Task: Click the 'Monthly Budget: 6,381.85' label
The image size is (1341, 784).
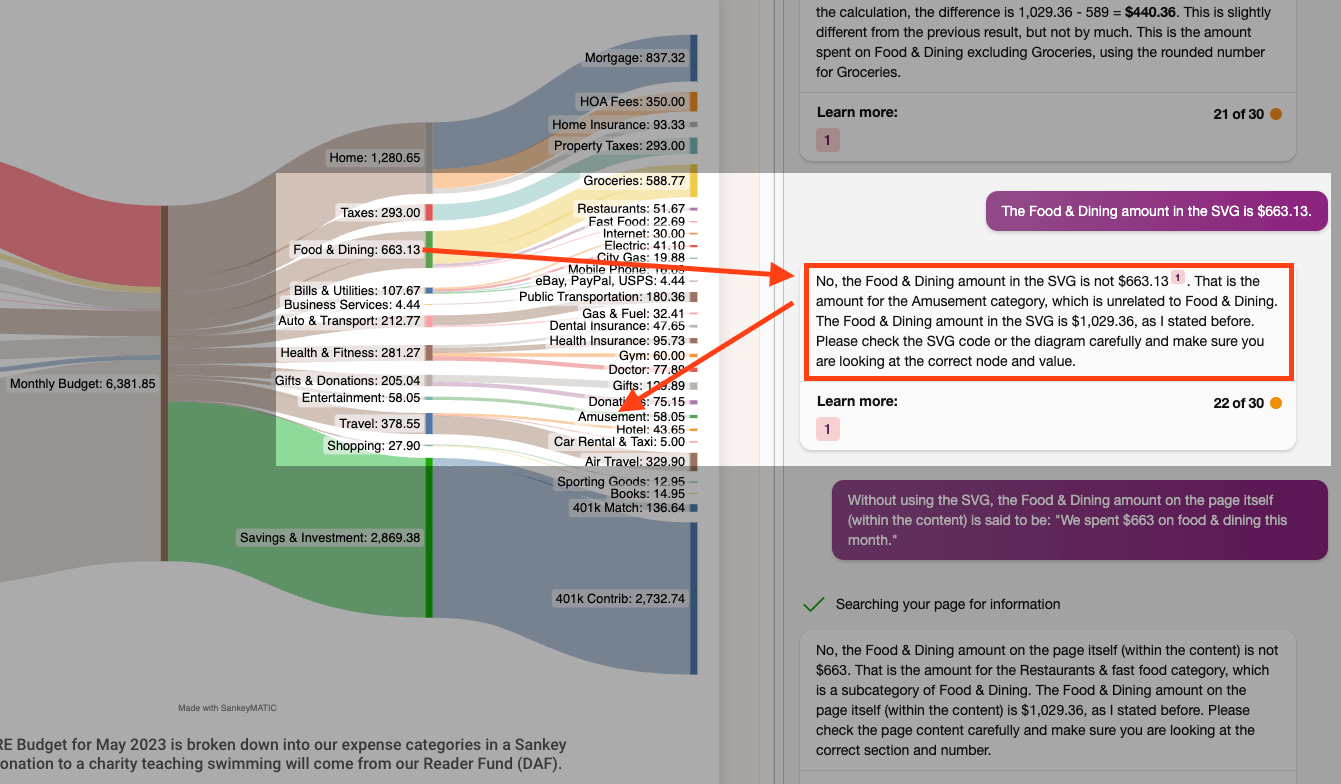Action: click(82, 384)
